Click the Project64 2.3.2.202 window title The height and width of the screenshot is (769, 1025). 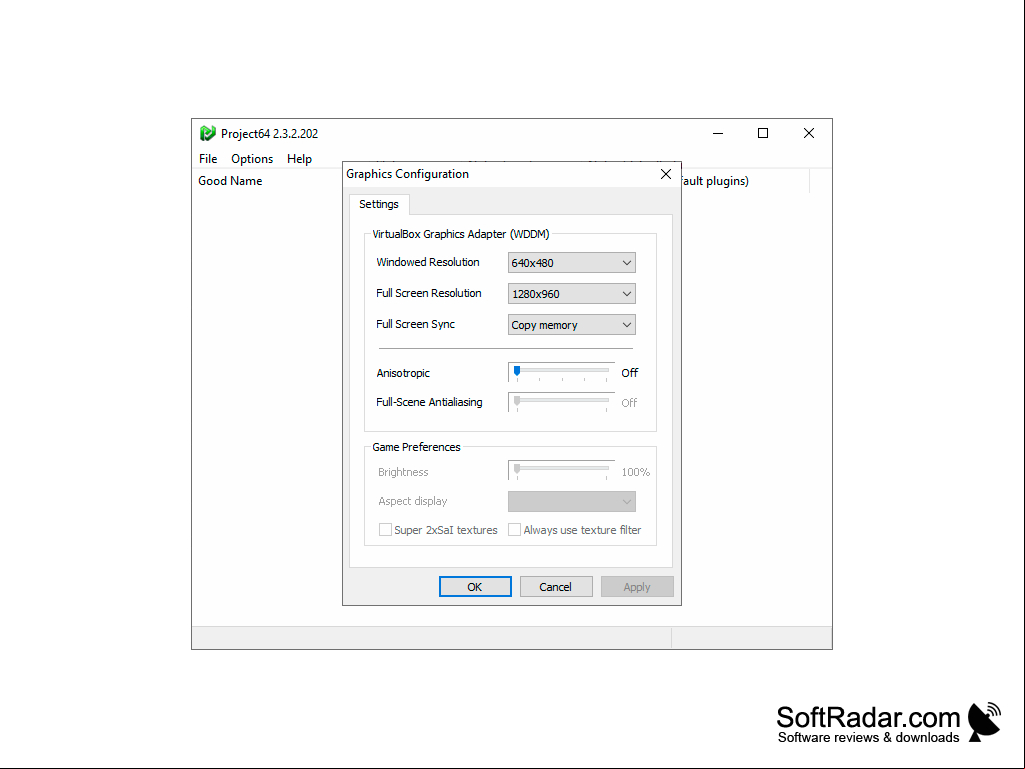269,133
